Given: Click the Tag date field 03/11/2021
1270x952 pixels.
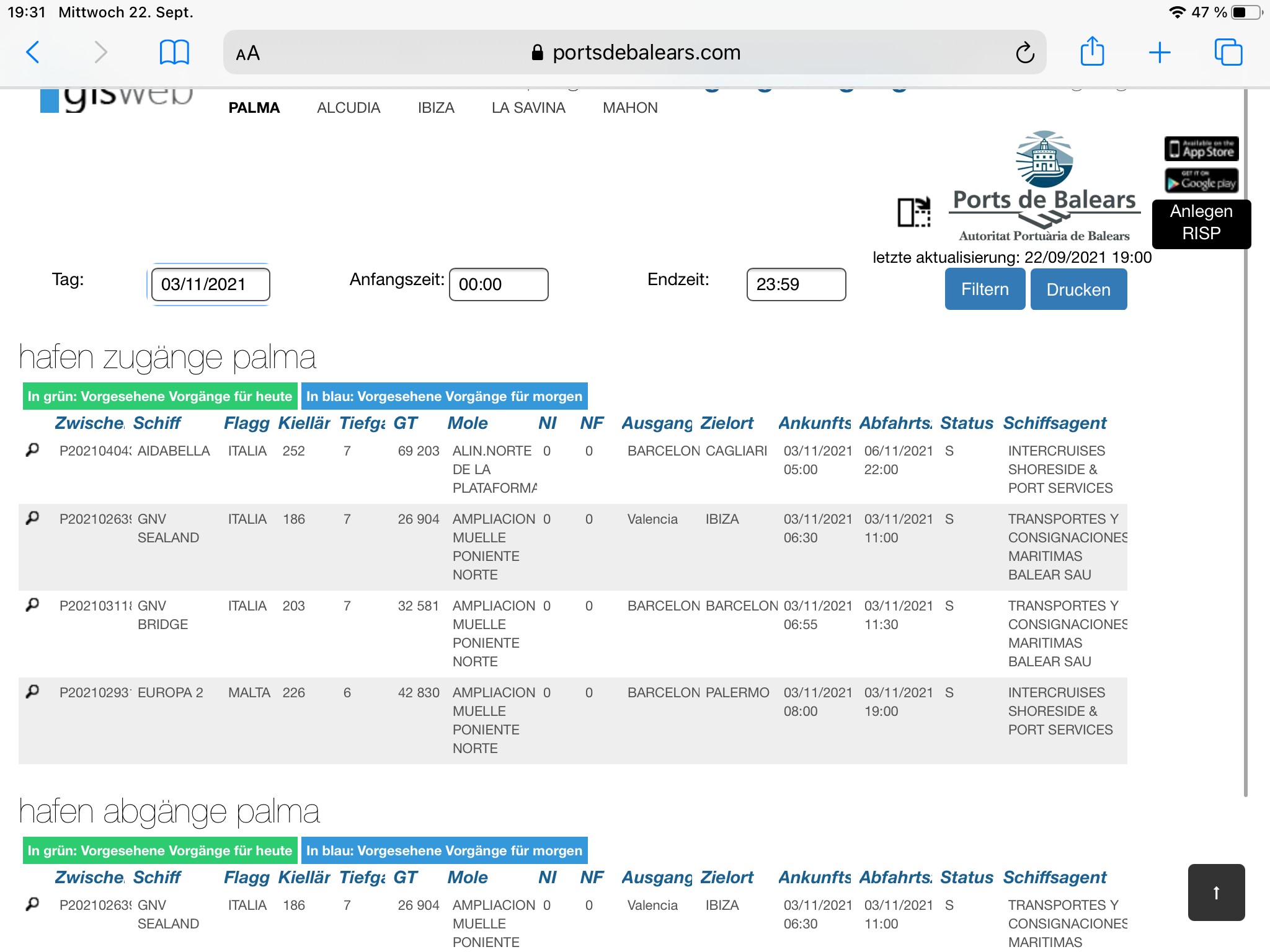Looking at the screenshot, I should 210,284.
